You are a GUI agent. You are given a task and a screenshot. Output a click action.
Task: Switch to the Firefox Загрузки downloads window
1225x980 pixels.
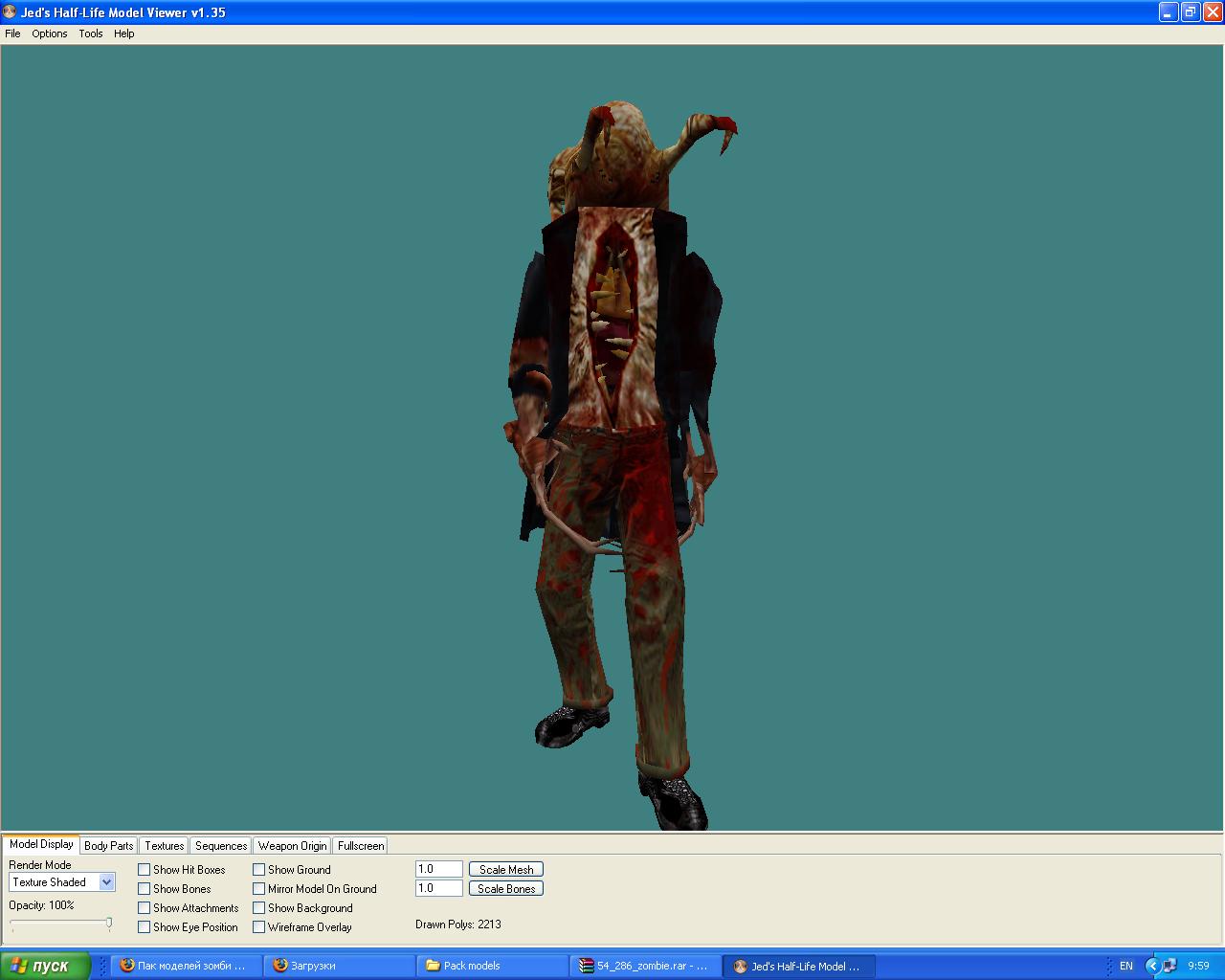pos(340,966)
